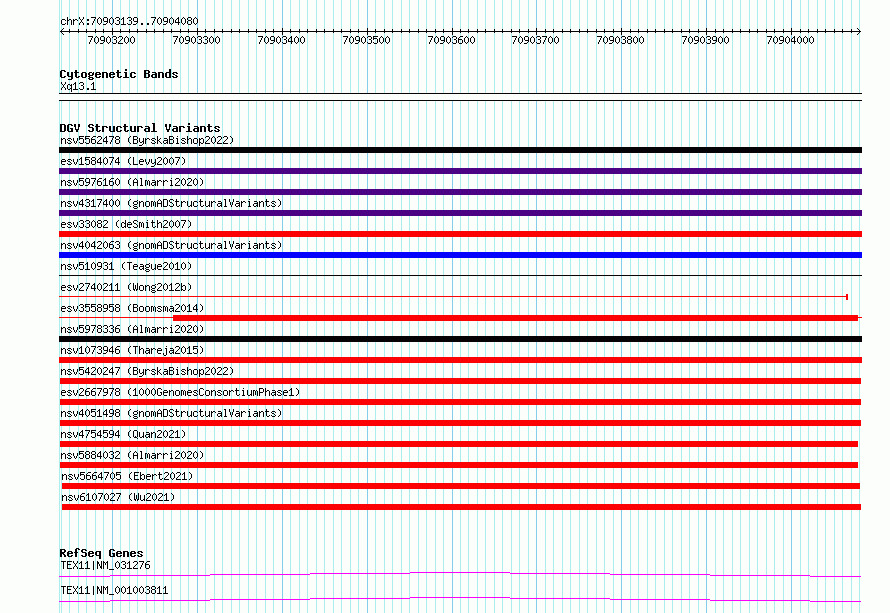Click ruler position 70904000
Image resolution: width=890 pixels, height=613 pixels.
[x=791, y=40]
